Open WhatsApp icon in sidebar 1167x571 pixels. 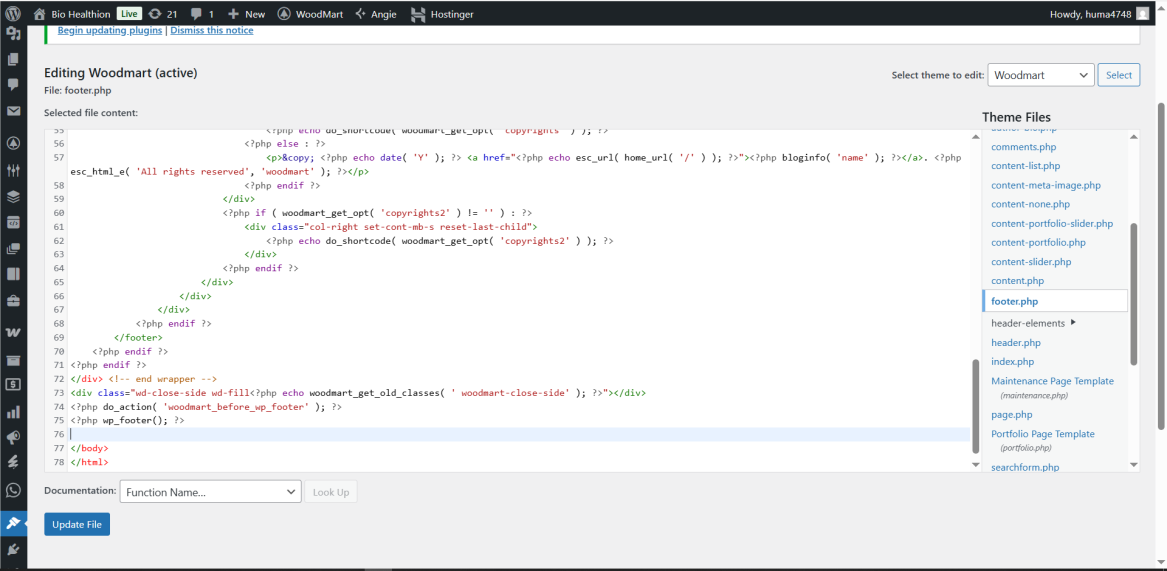(13, 490)
